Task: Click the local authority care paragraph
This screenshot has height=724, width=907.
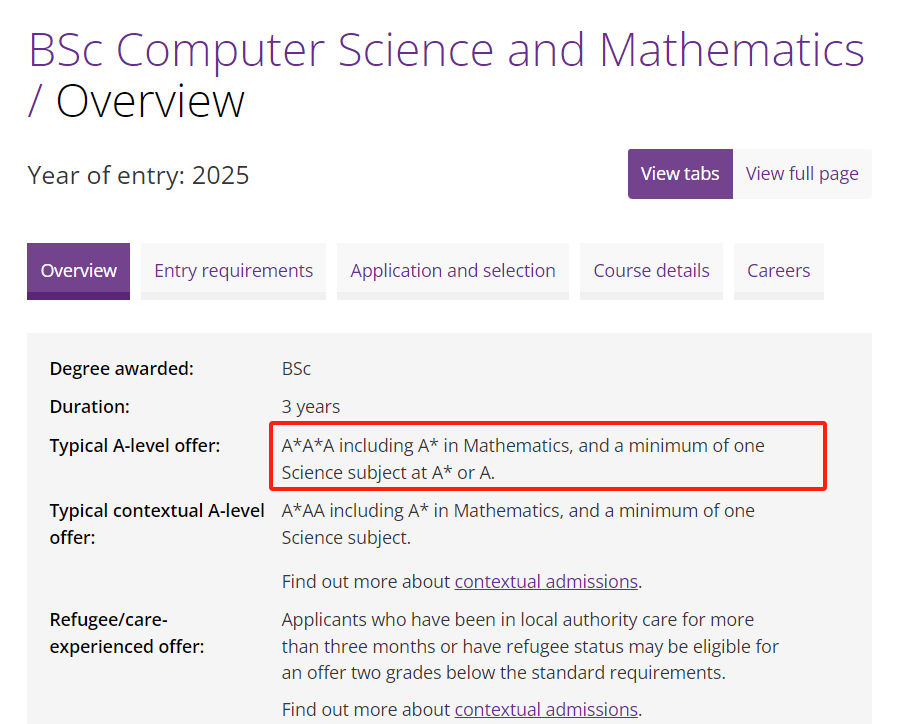Action: (x=530, y=646)
